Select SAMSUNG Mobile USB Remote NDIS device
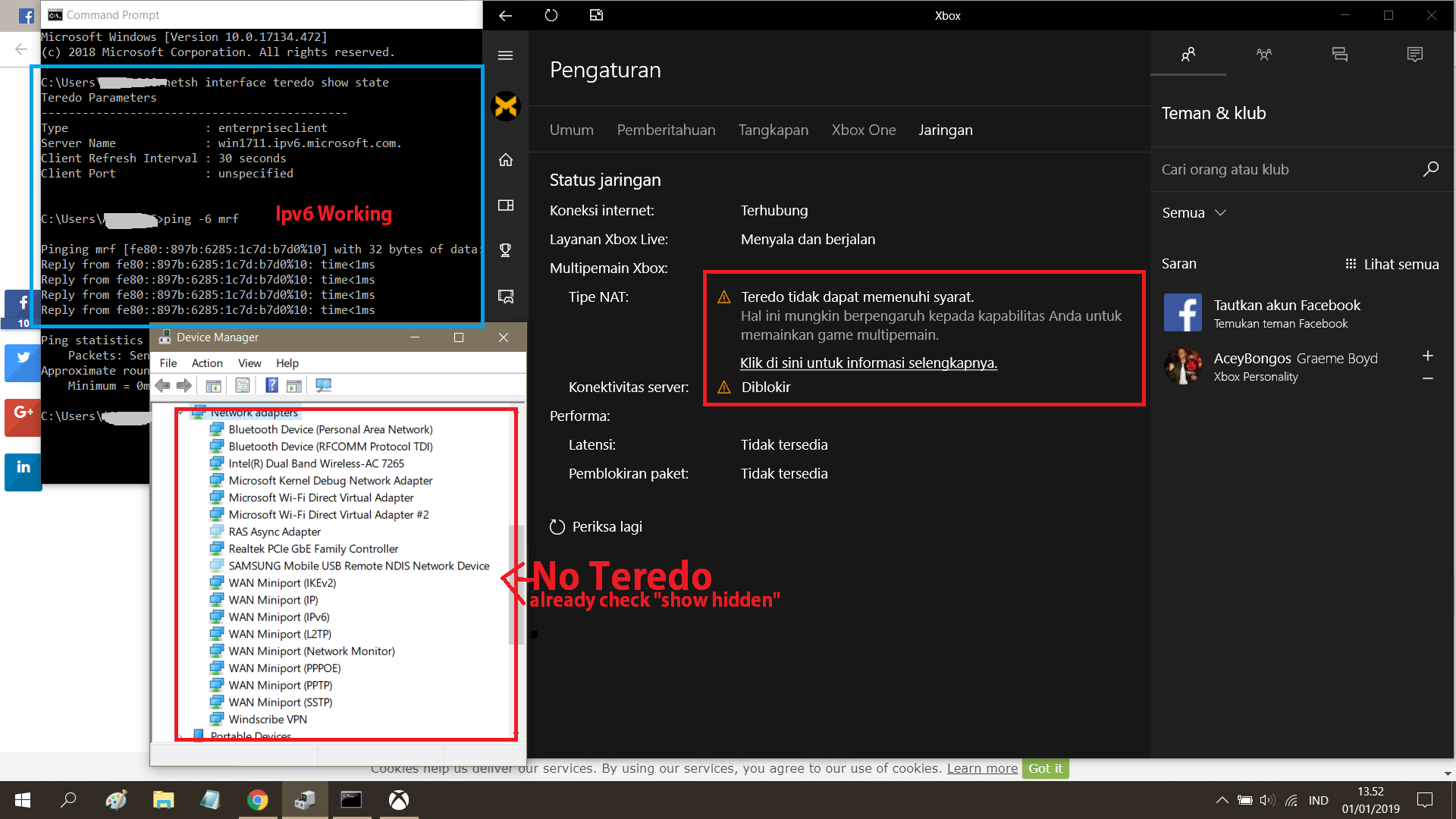Screen dimensions: 1456x819 (x=359, y=566)
